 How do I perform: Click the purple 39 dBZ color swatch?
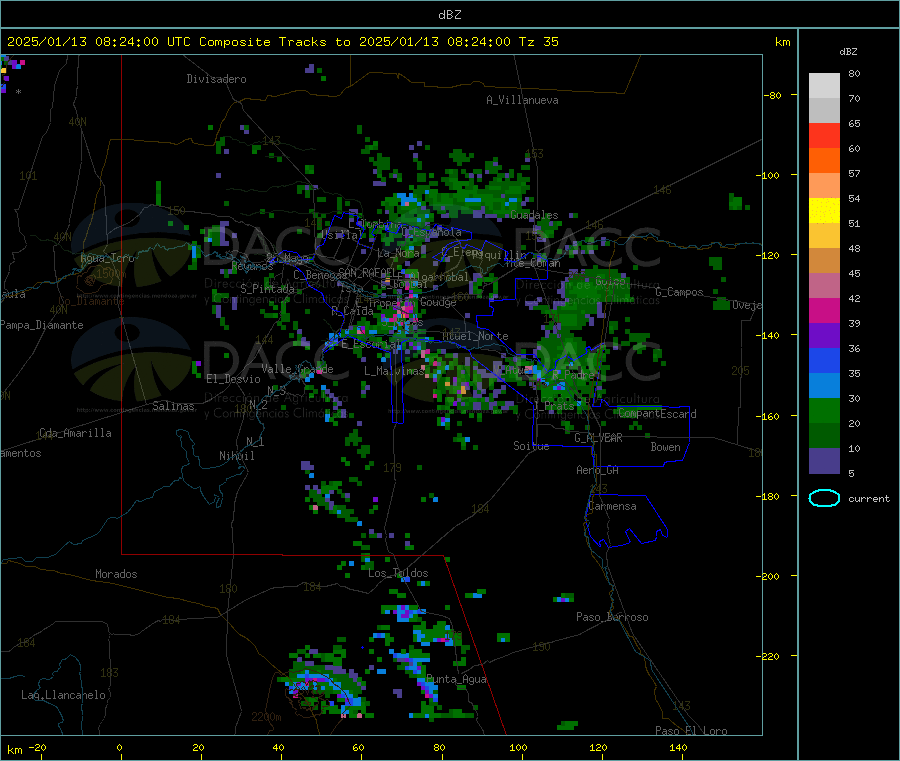824,335
